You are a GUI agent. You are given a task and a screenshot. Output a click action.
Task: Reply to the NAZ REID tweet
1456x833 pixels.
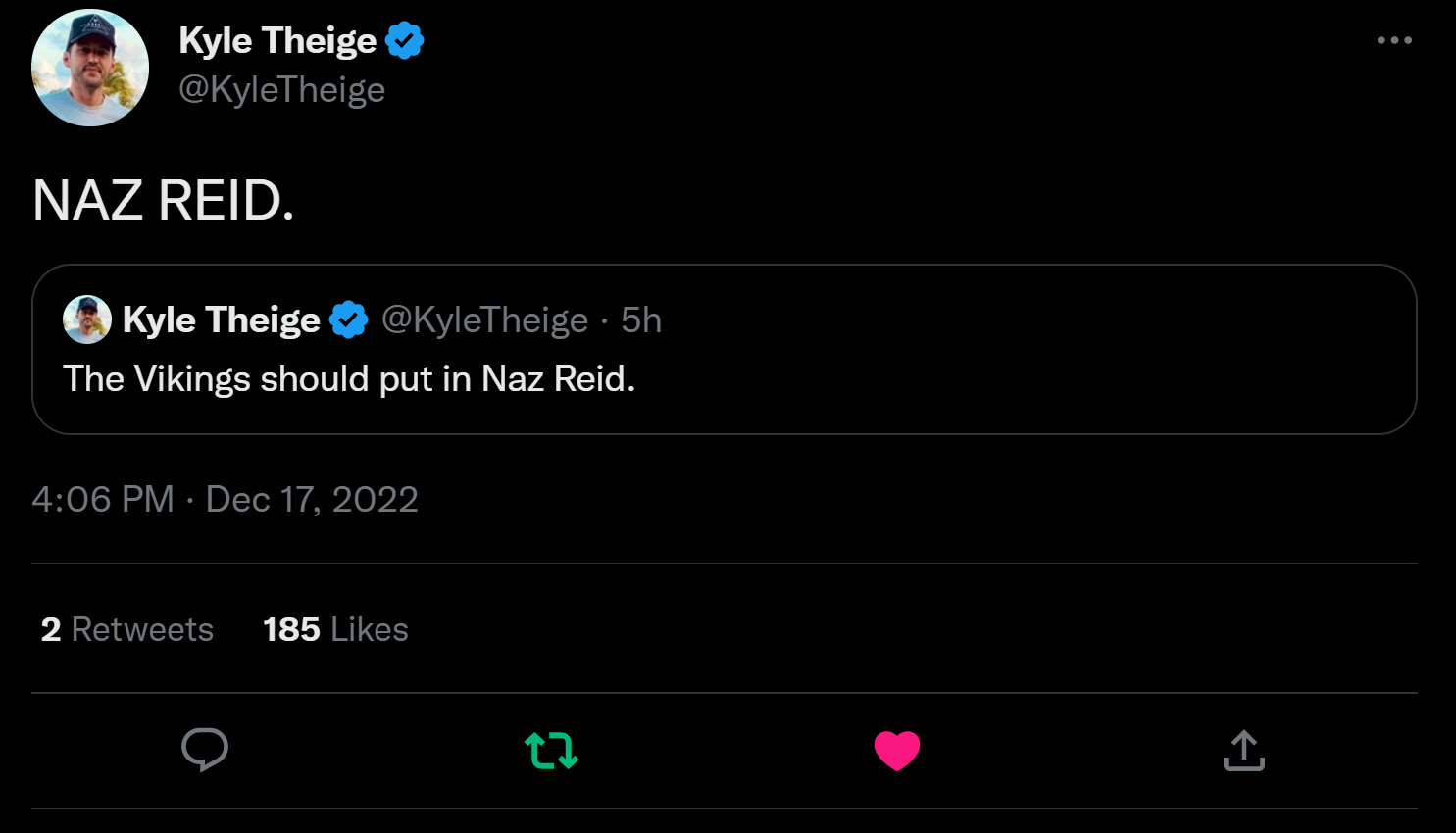[205, 750]
